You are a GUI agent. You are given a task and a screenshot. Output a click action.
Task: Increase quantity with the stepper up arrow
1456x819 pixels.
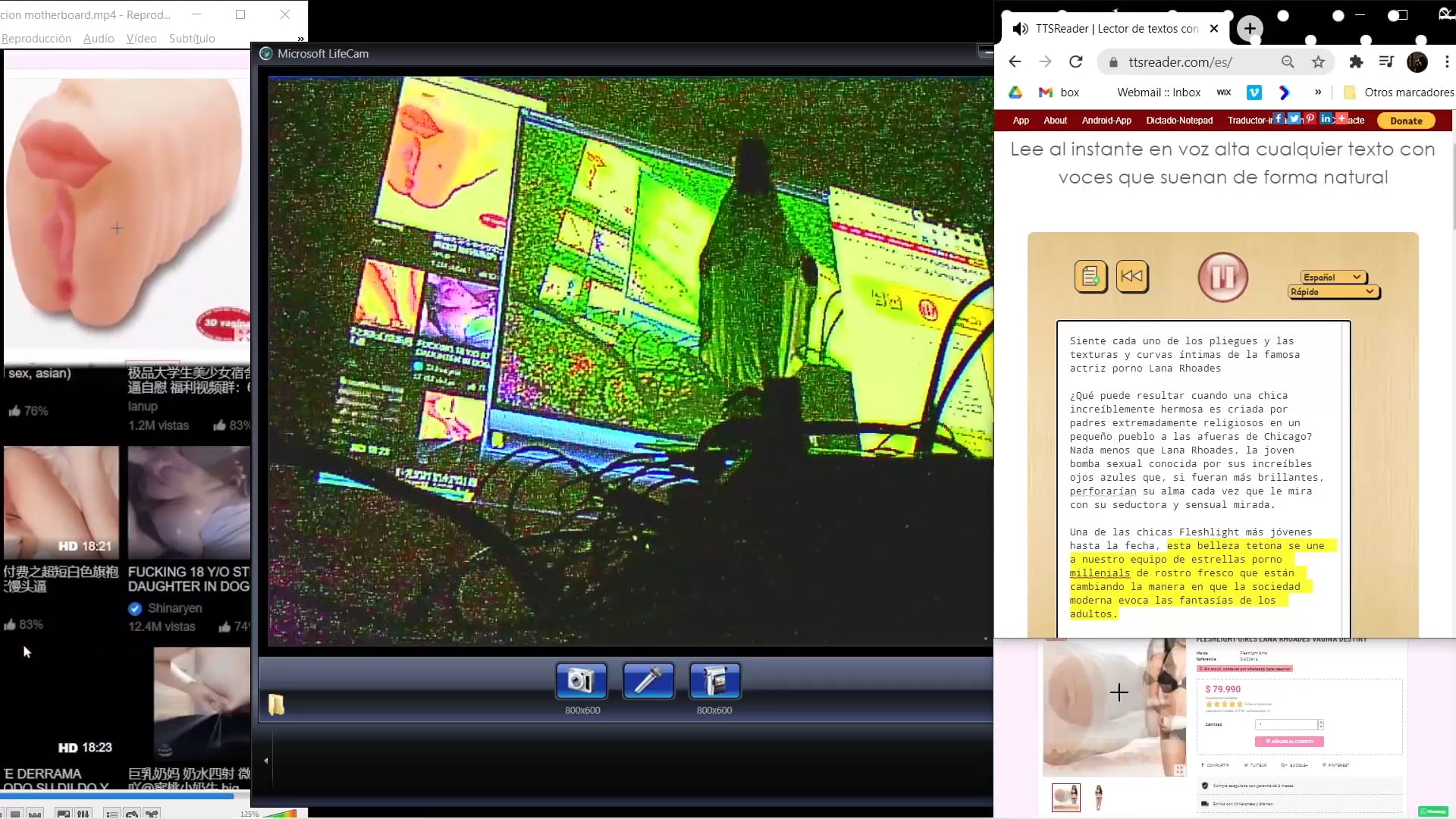pos(1321,722)
